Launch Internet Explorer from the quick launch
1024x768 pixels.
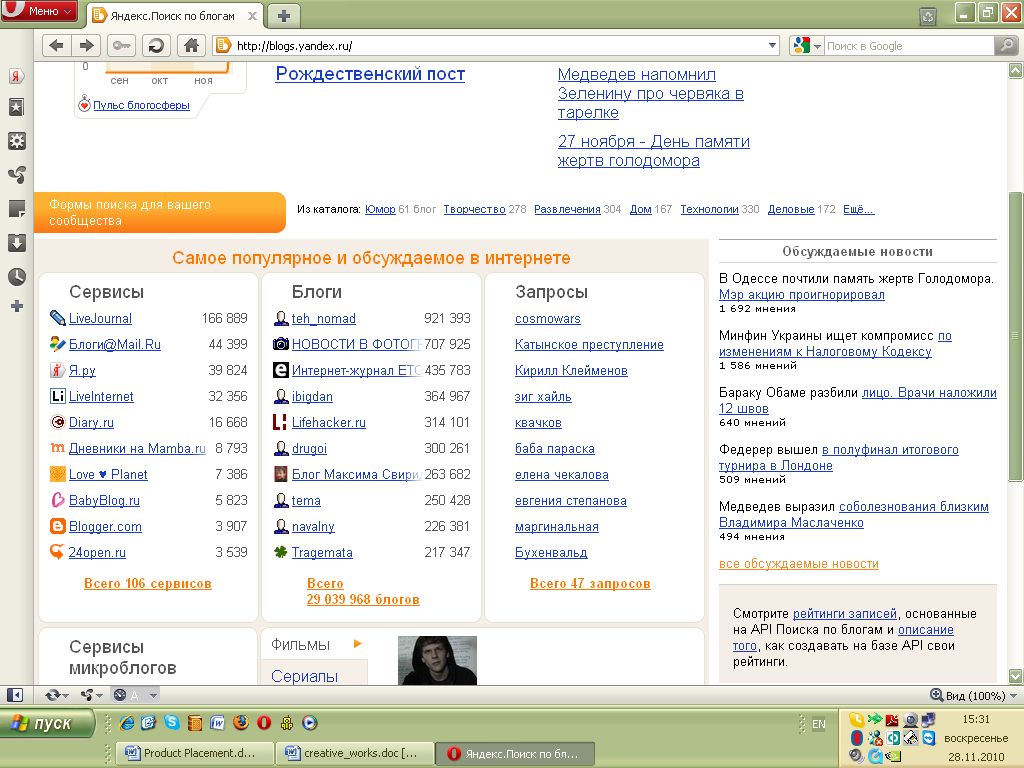pyautogui.click(x=127, y=723)
